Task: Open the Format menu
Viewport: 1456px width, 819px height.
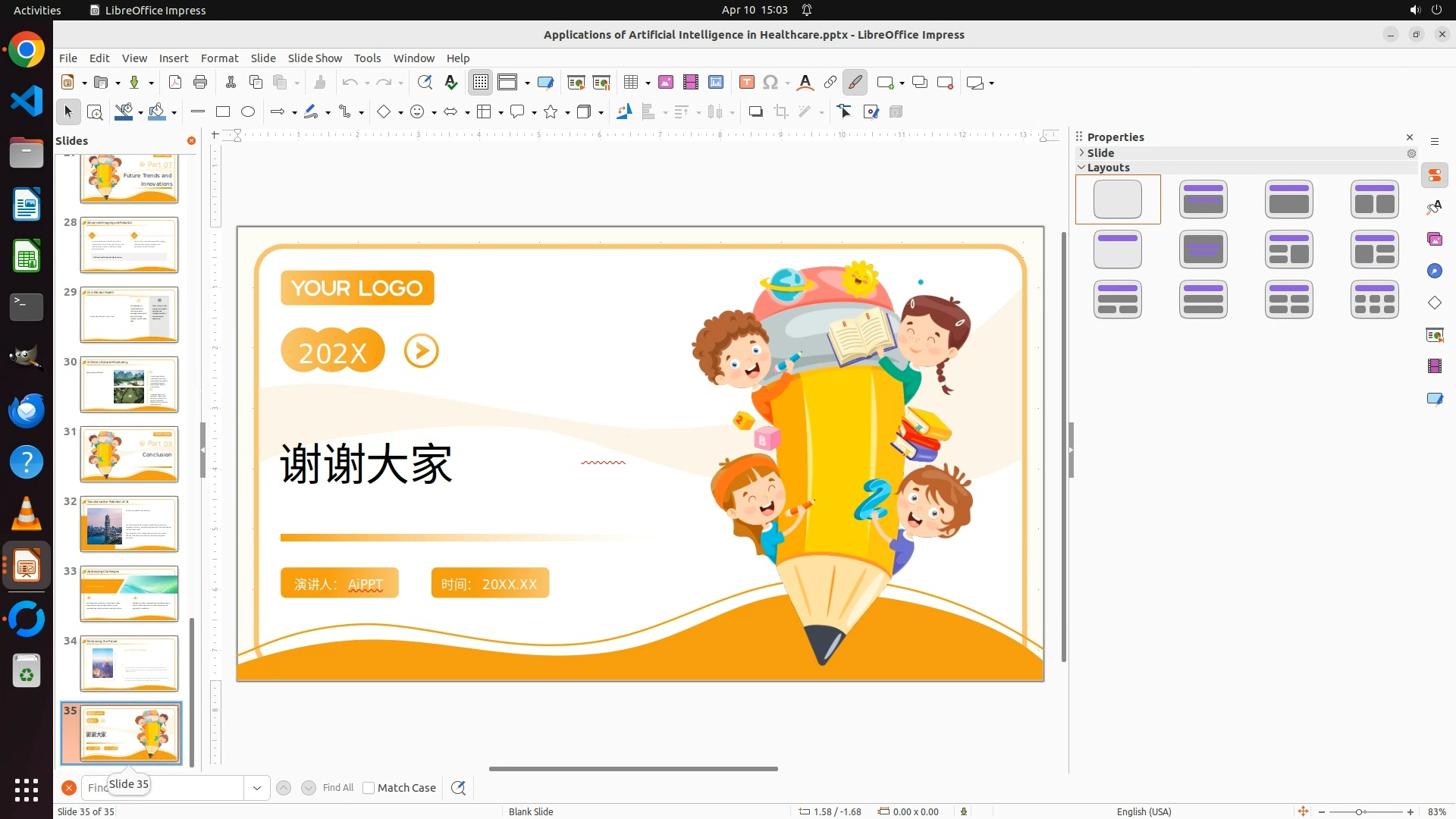Action: (219, 58)
